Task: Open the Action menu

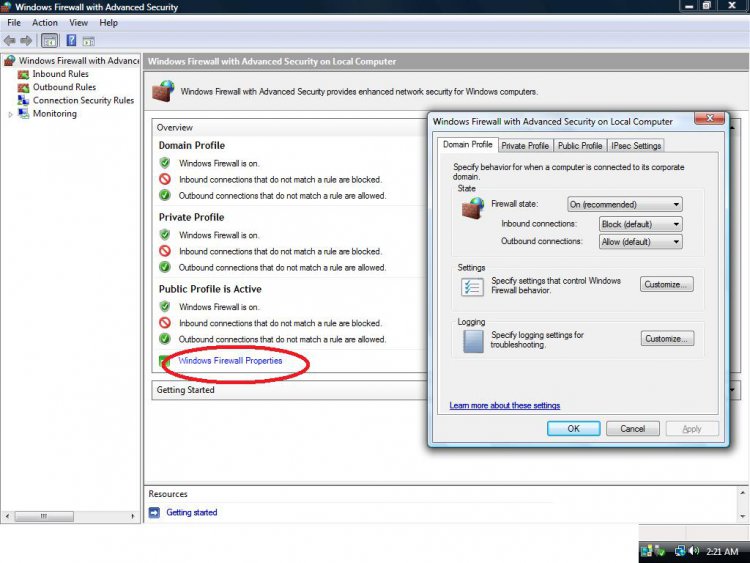Action: 45,22
